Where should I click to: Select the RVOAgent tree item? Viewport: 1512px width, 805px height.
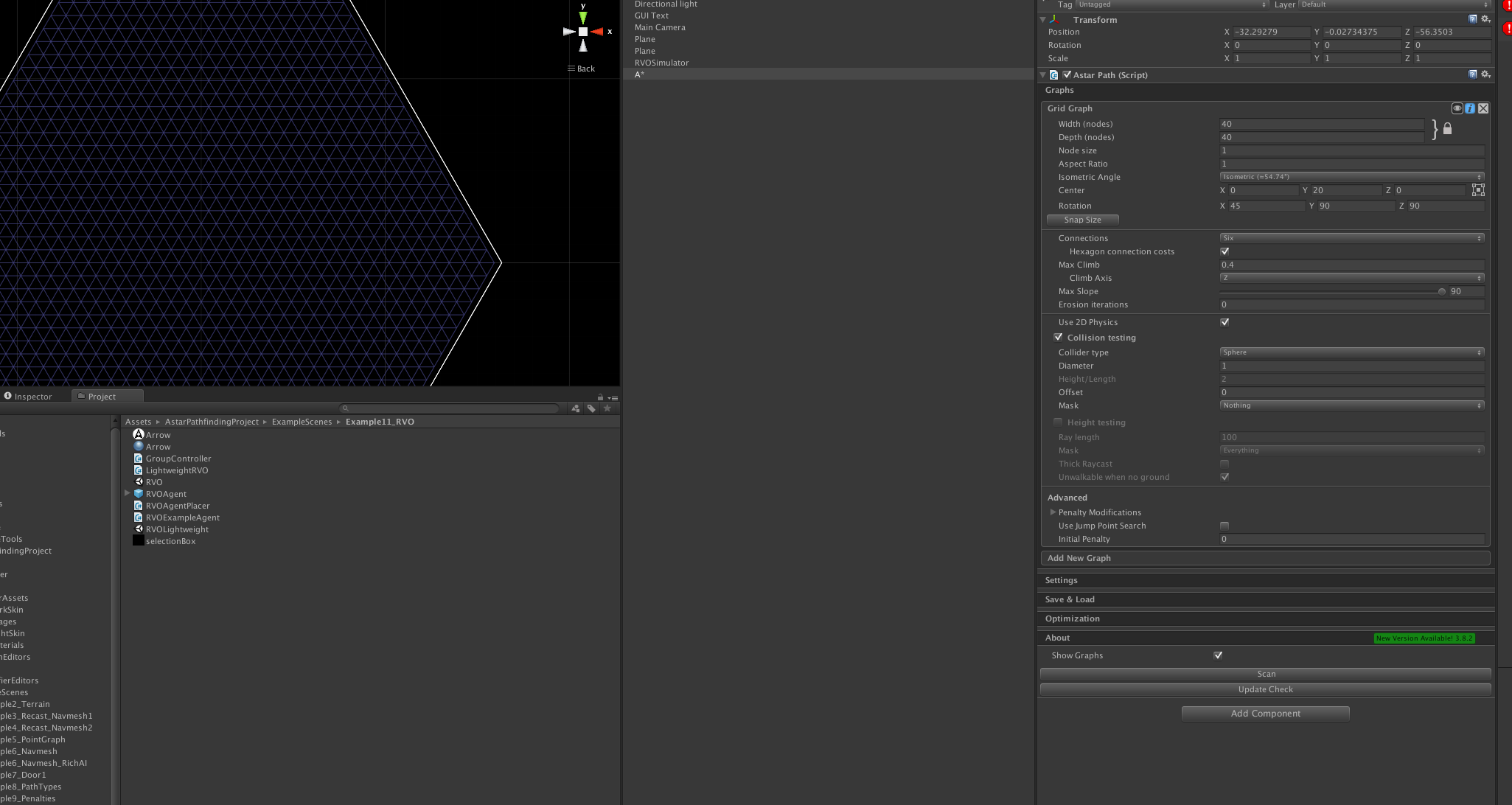tap(167, 493)
